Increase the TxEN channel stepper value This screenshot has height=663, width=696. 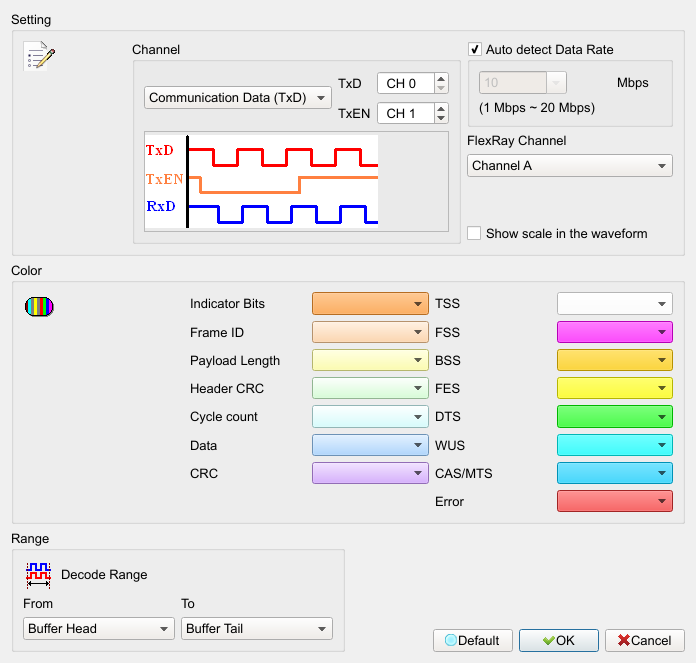point(441,109)
